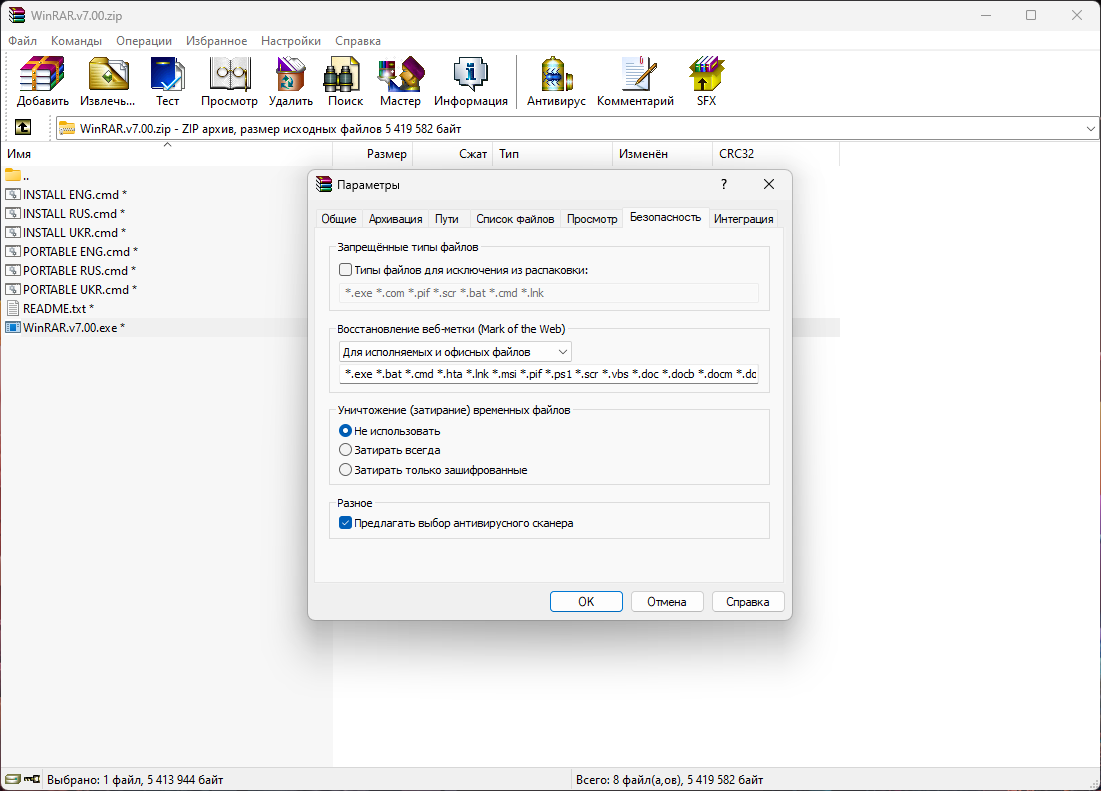Open the Поиск binoculars icon

point(345,81)
